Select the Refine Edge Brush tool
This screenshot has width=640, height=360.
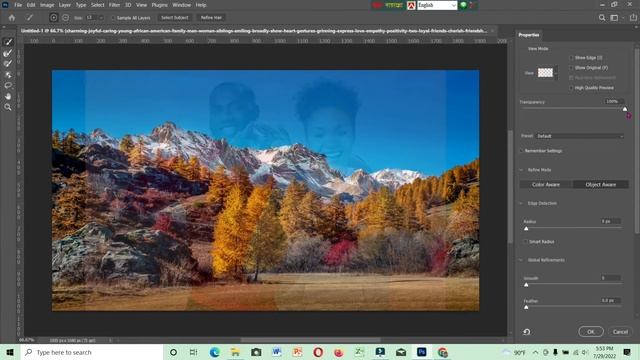click(8, 53)
